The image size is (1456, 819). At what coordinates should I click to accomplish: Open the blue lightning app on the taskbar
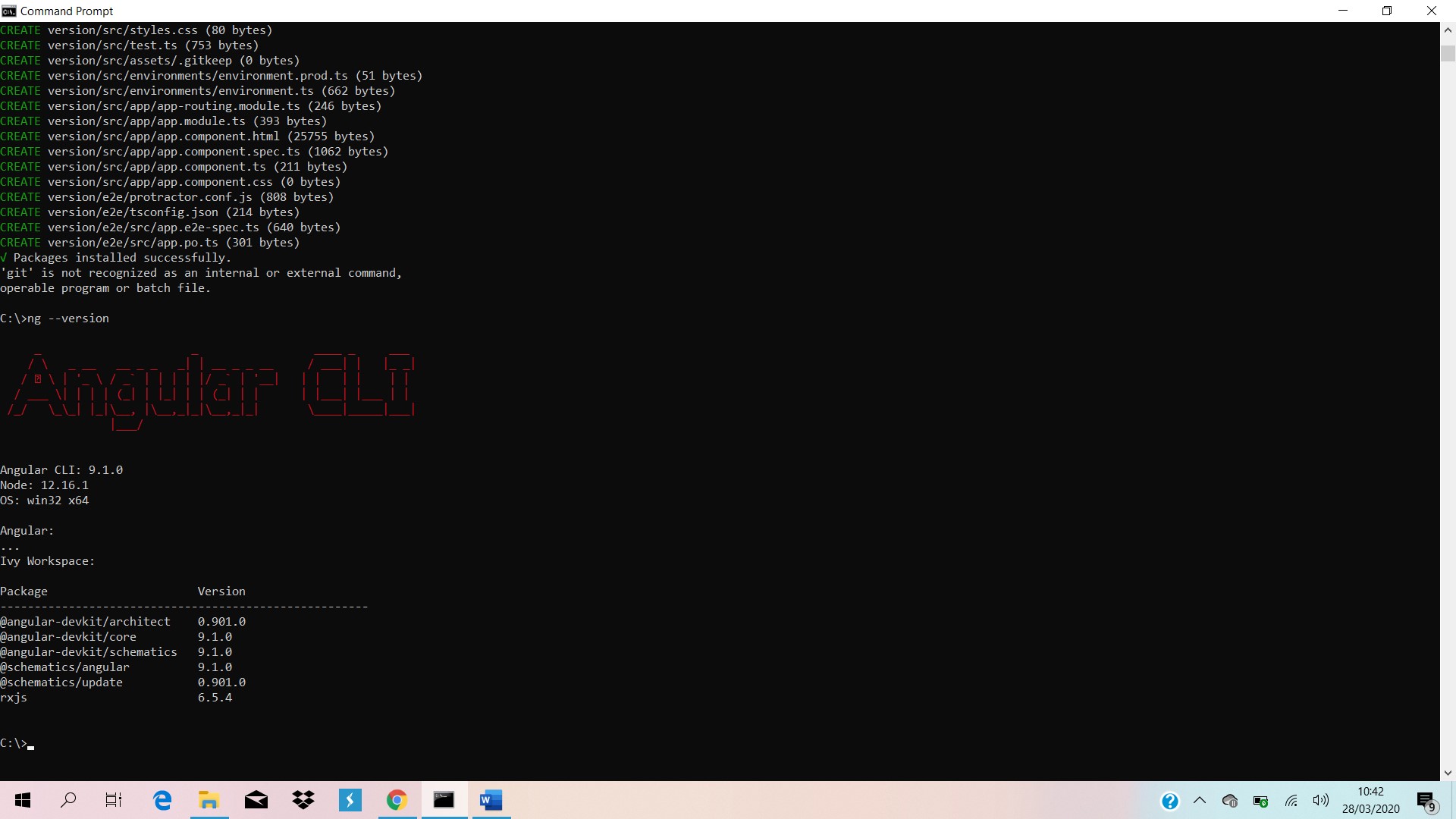tap(350, 800)
